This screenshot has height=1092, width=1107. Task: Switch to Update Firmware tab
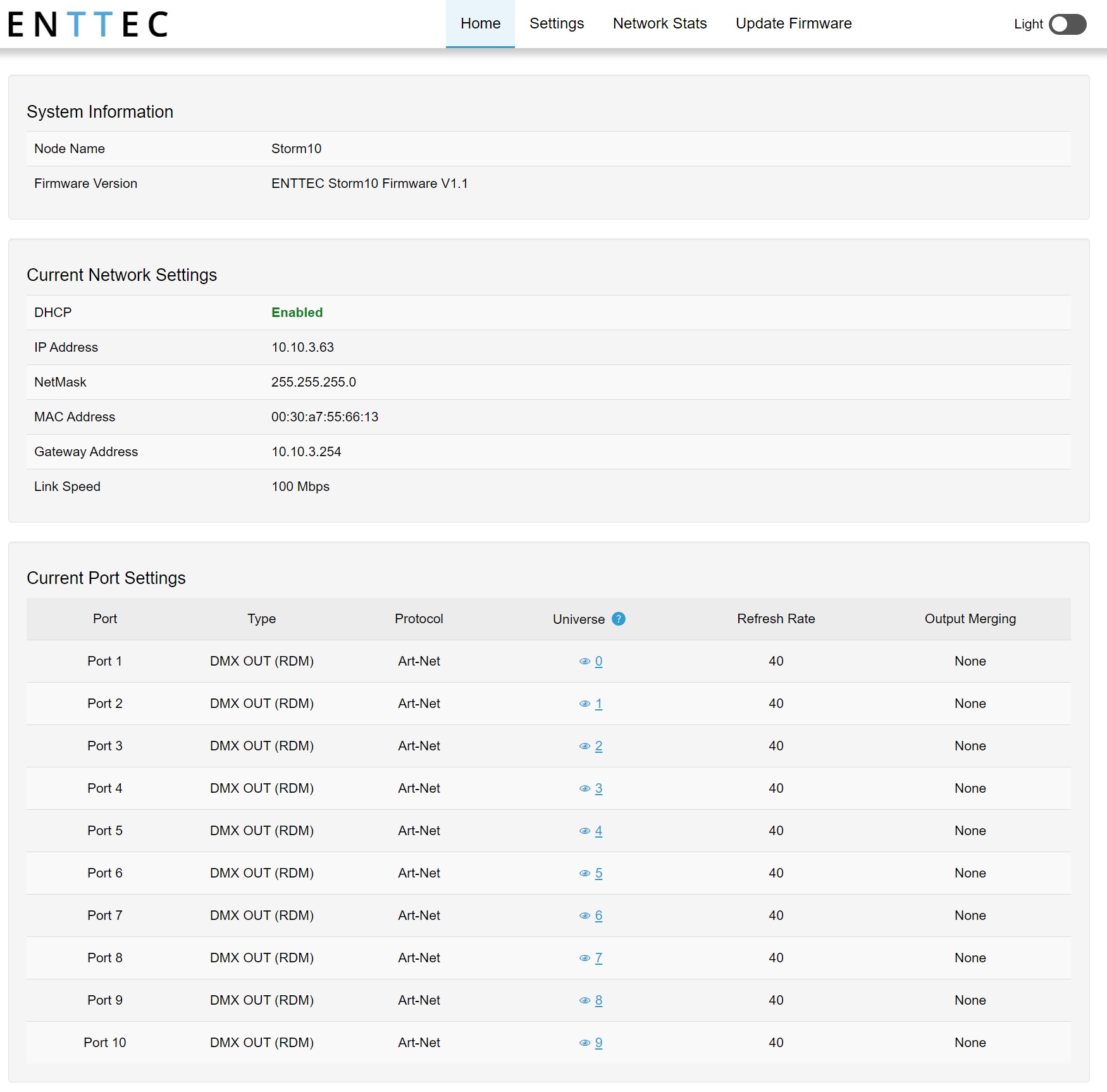pos(793,23)
